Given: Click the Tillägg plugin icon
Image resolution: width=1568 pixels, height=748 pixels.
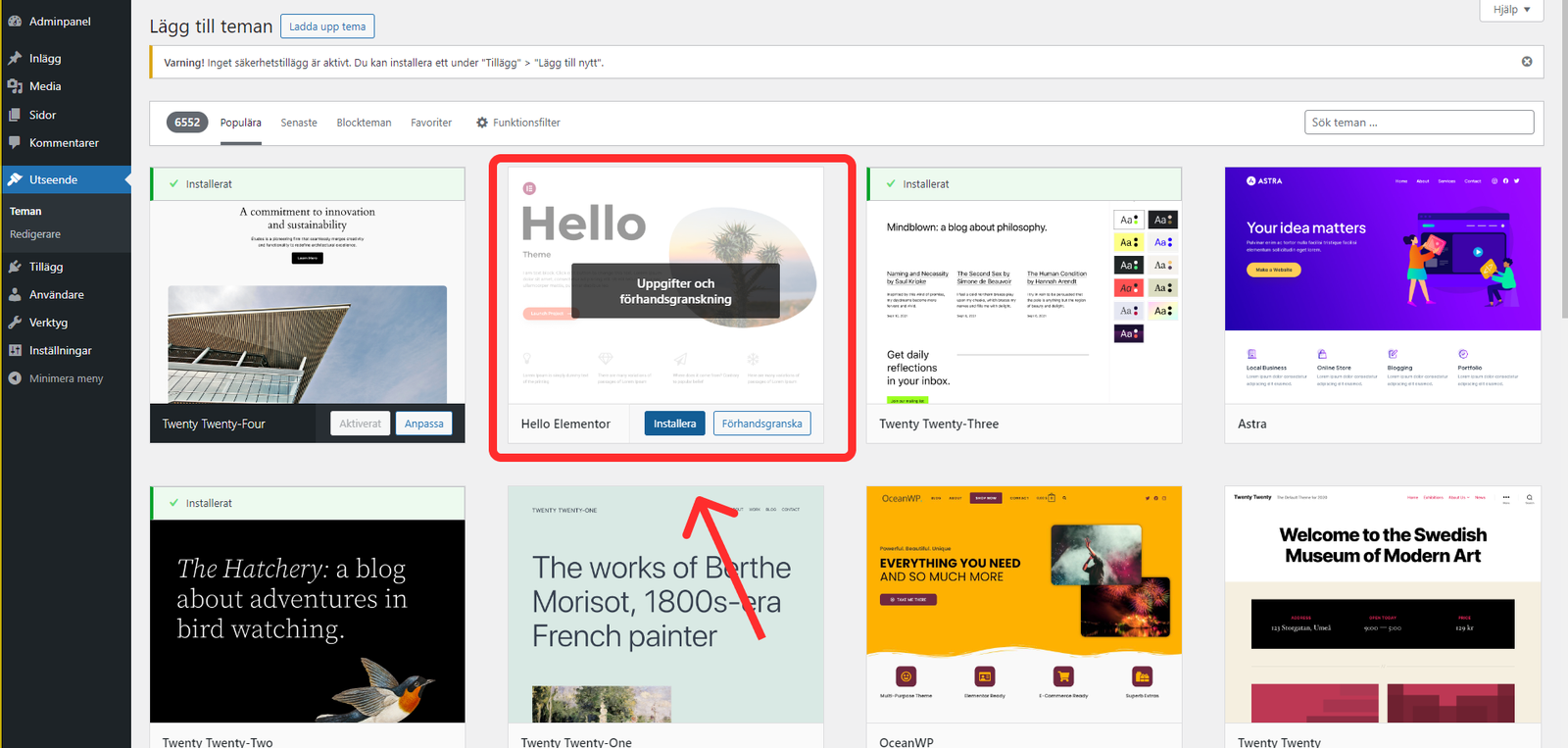Looking at the screenshot, I should pos(15,267).
